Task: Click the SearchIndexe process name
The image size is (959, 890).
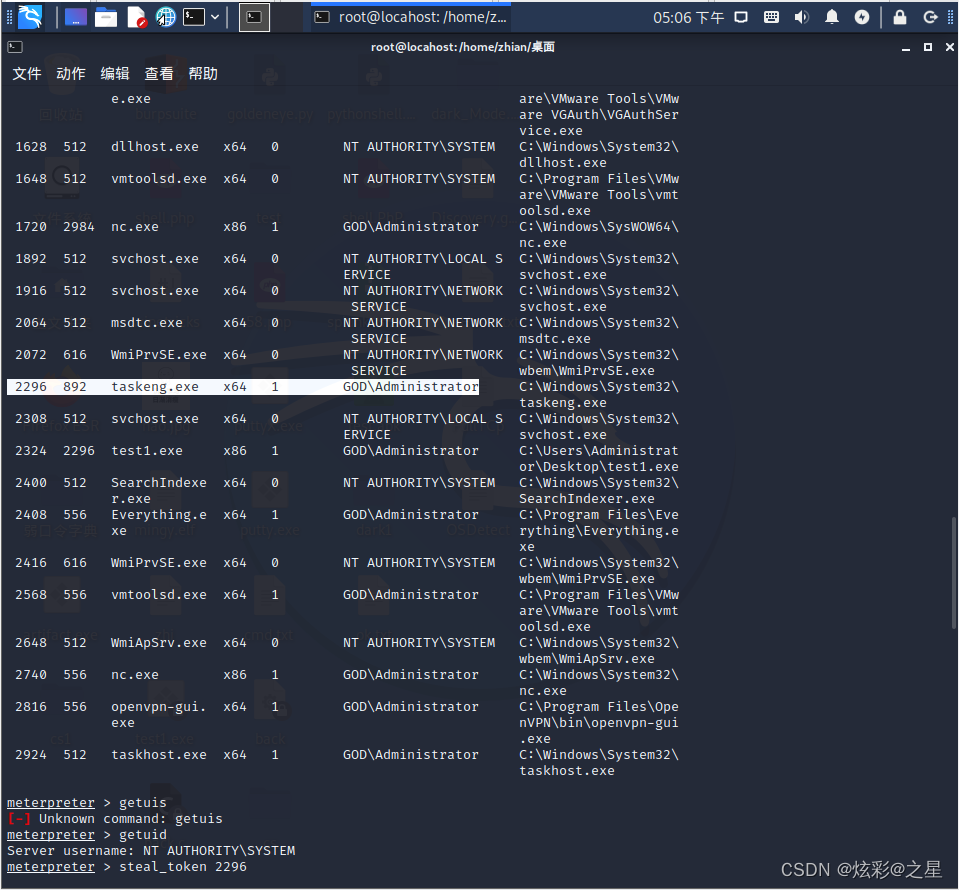Action: (159, 483)
